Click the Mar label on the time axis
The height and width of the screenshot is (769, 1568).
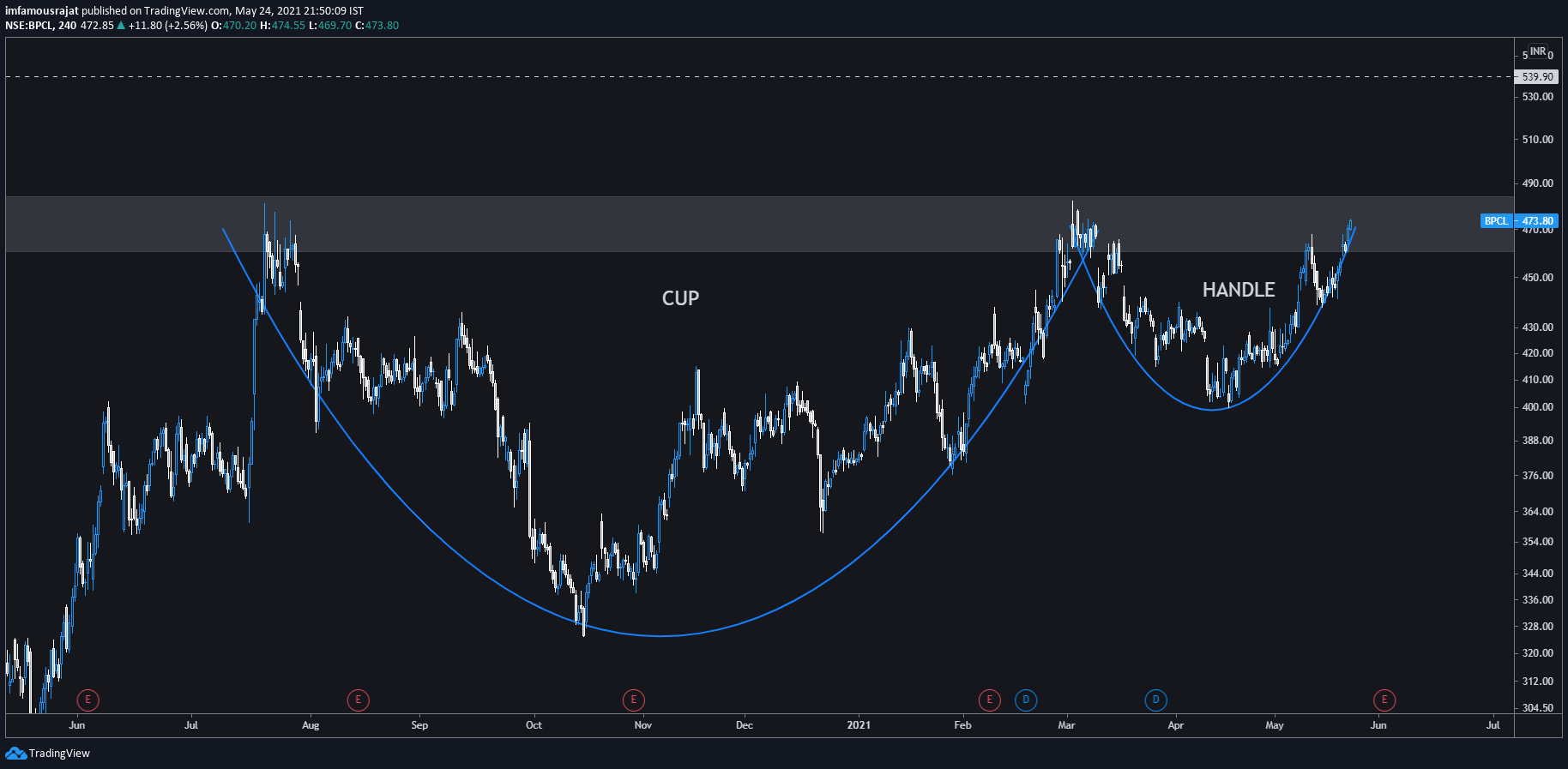(1066, 725)
